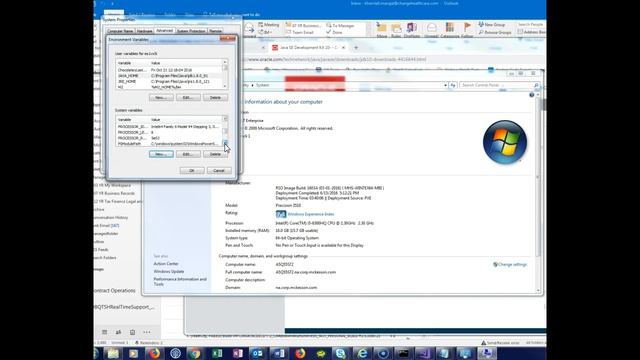640x360 pixels.
Task: Open command prompt from taskbar
Action: (x=403, y=353)
